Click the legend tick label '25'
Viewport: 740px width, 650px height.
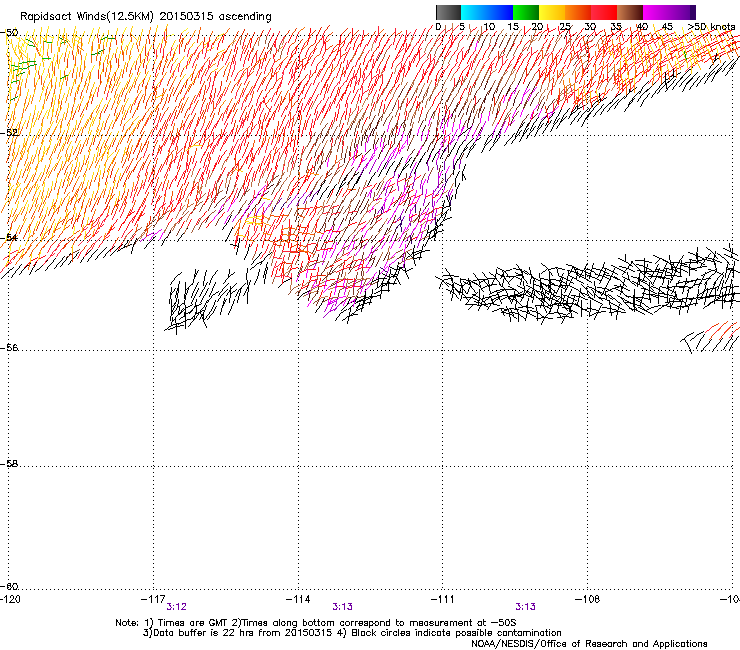(x=565, y=27)
